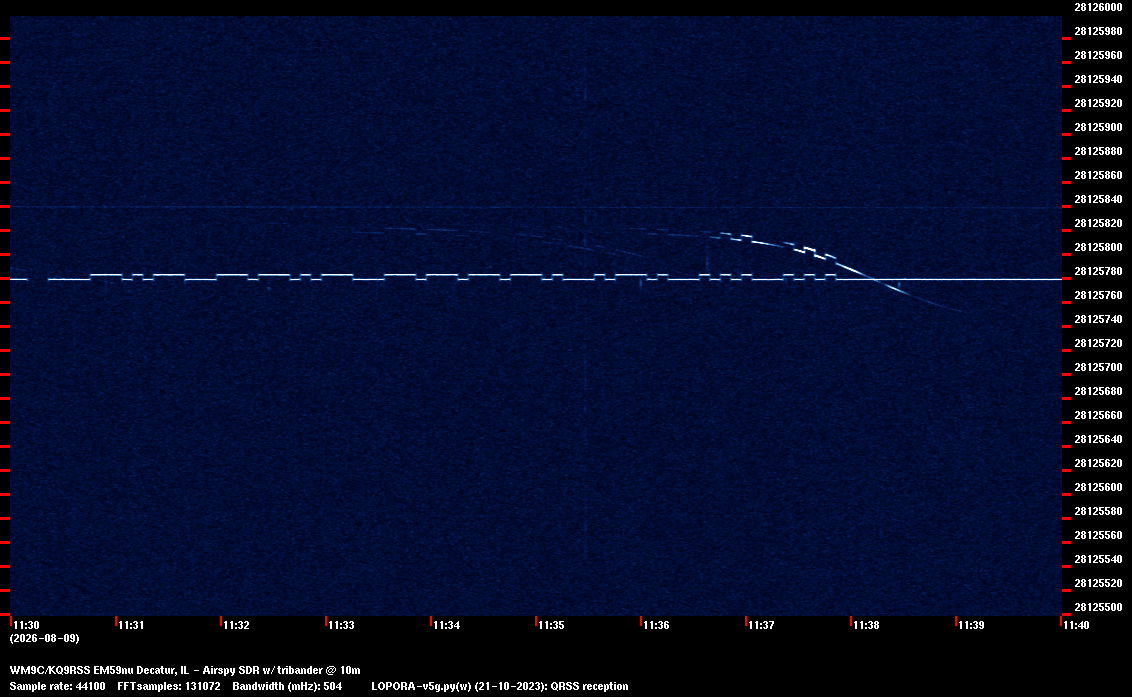The image size is (1132, 697).
Task: Click the 28125620 frequency label
Action: click(1098, 463)
